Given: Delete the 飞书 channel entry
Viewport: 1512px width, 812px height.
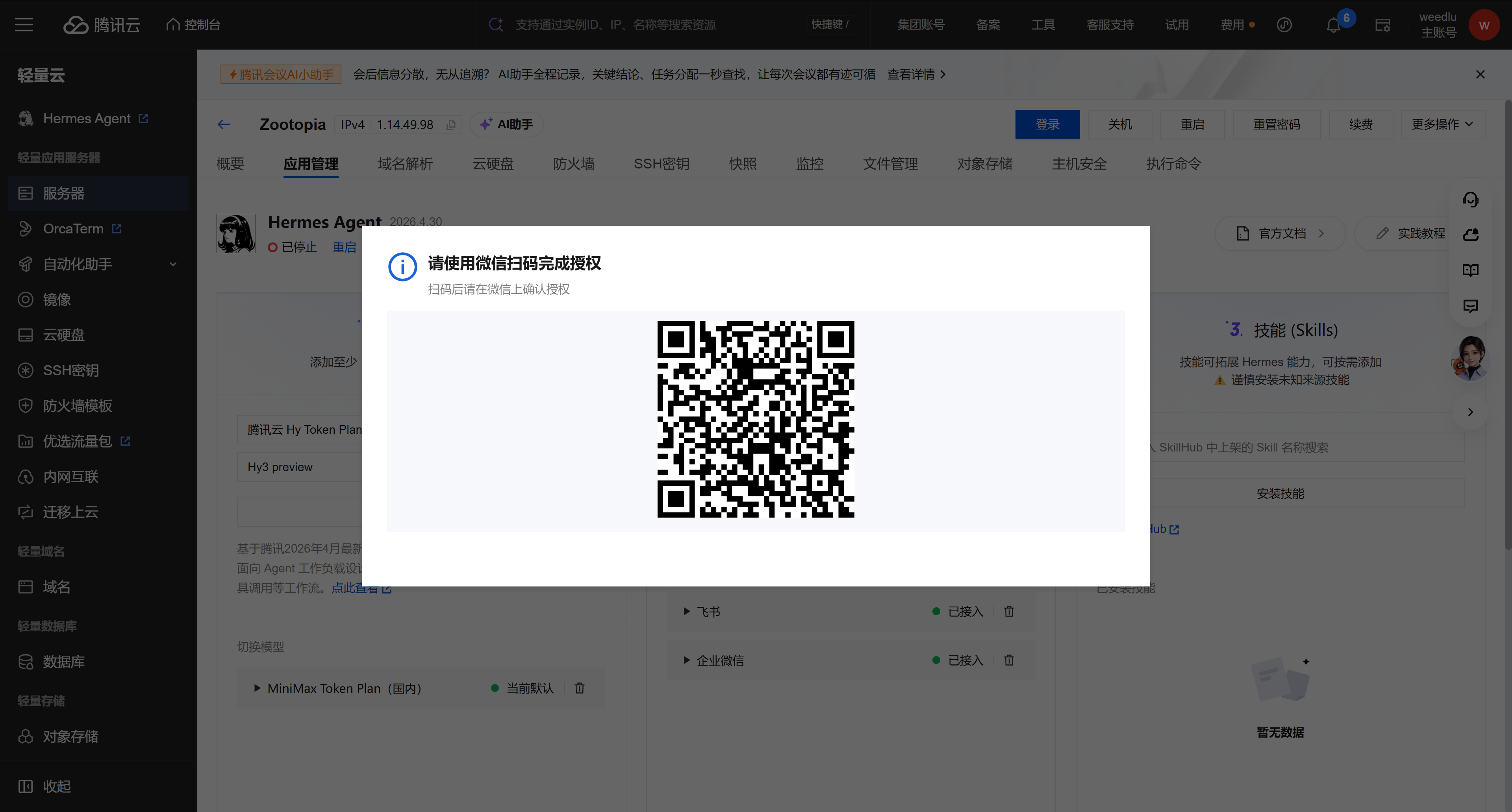Looking at the screenshot, I should [x=1009, y=611].
